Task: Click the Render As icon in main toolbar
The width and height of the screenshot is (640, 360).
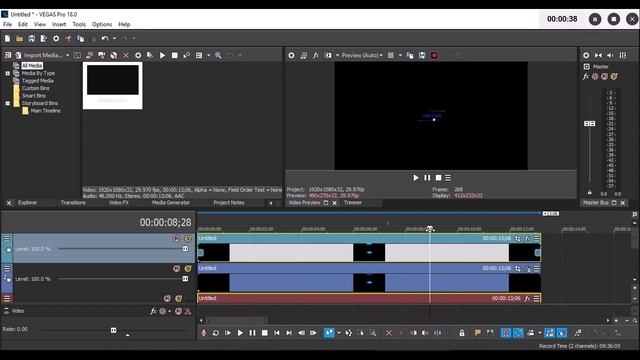Action: 43,38
